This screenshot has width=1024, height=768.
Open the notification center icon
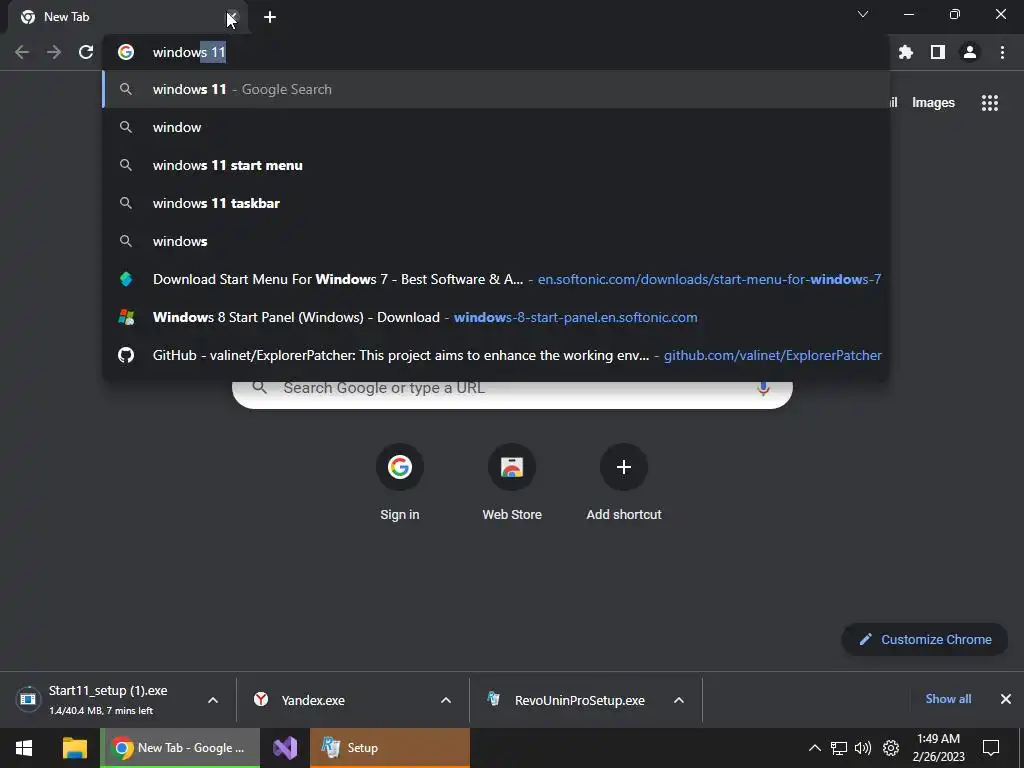point(991,748)
